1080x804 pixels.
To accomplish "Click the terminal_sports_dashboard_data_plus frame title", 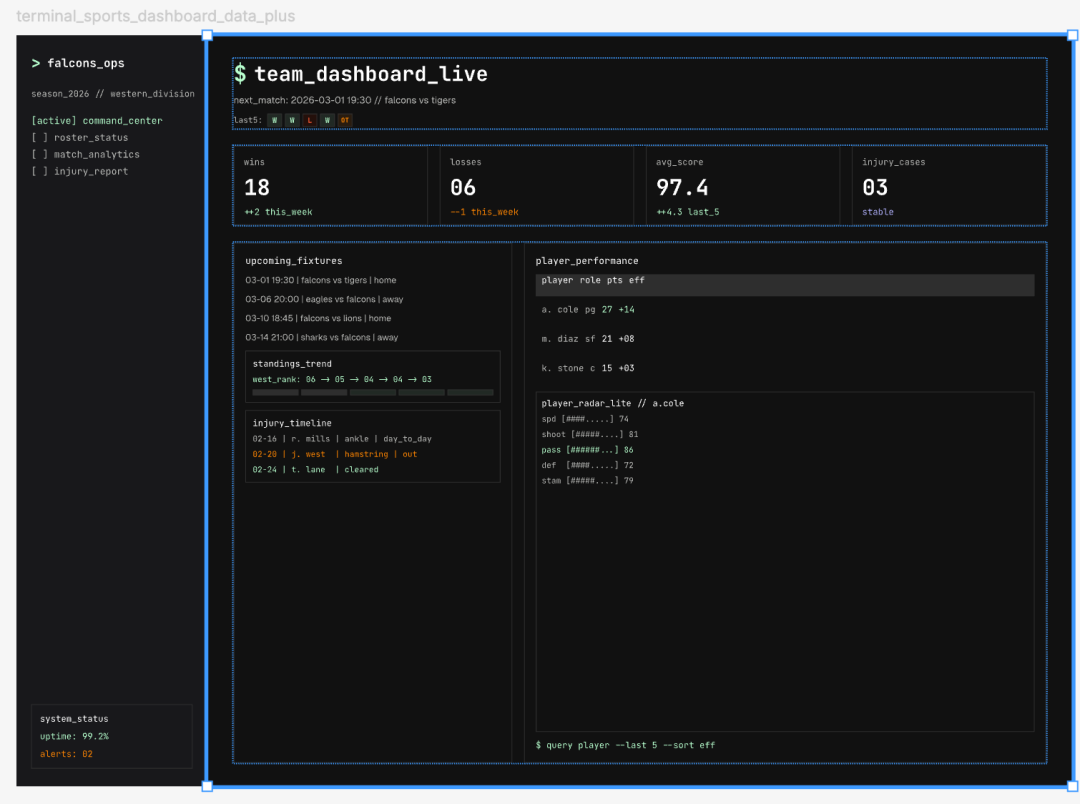I will [156, 17].
